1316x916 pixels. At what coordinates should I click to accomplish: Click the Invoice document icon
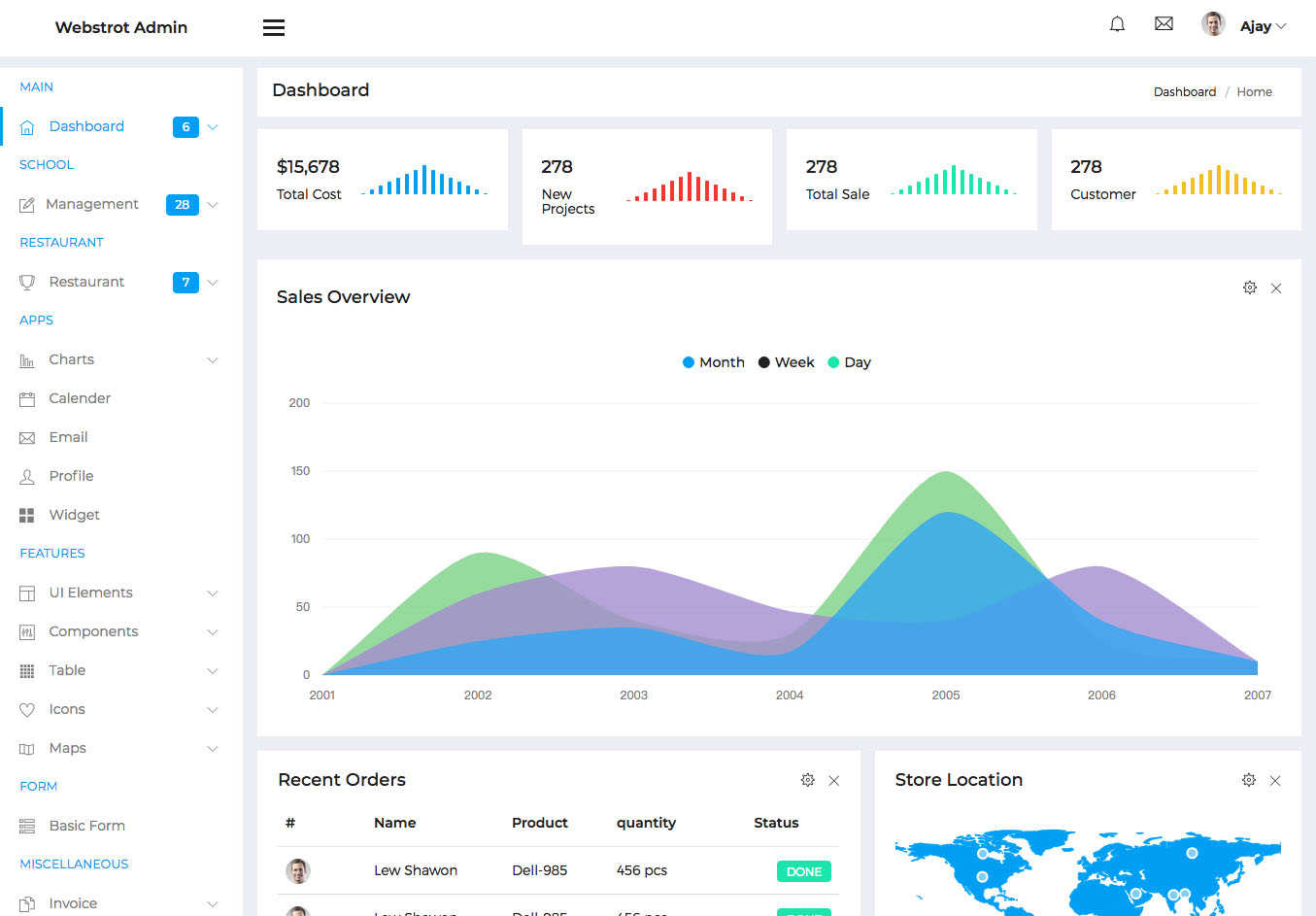(x=27, y=904)
